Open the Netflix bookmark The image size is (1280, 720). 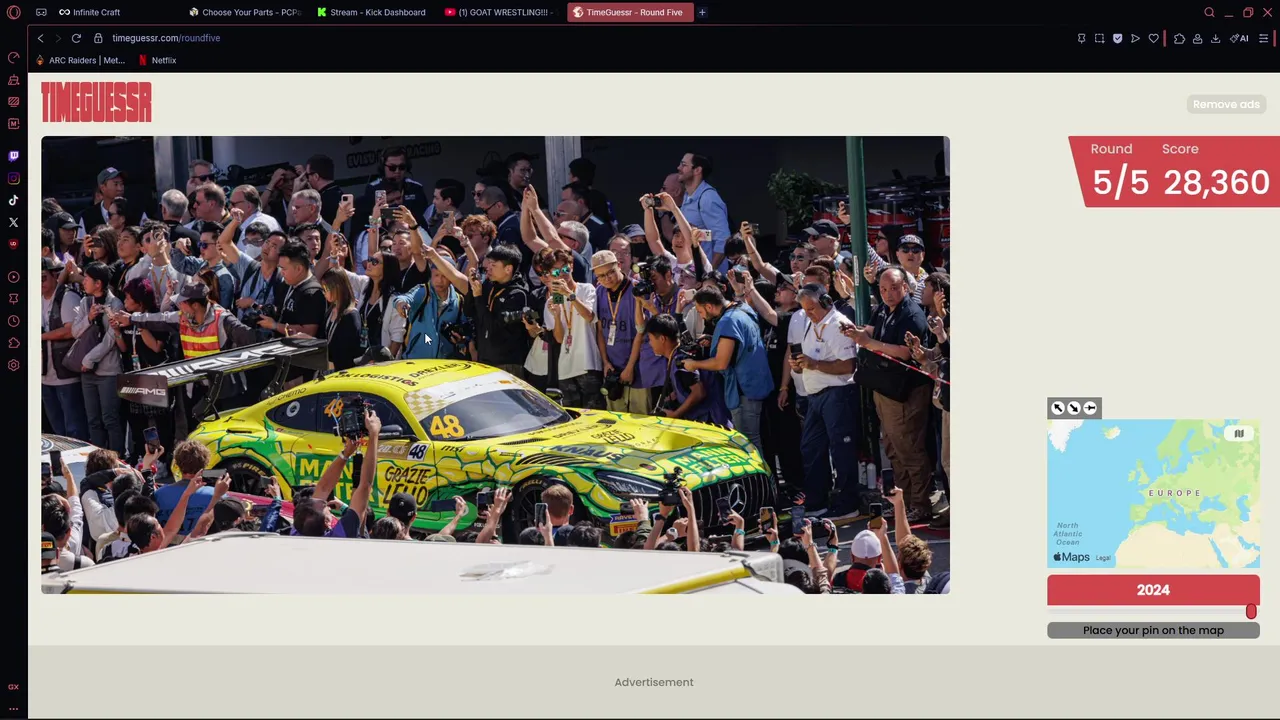[157, 60]
